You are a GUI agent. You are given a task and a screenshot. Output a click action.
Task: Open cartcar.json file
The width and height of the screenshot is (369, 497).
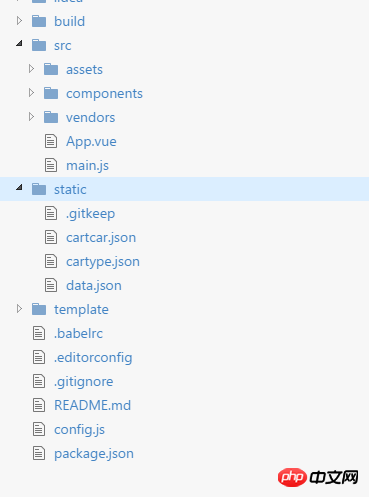coord(101,238)
